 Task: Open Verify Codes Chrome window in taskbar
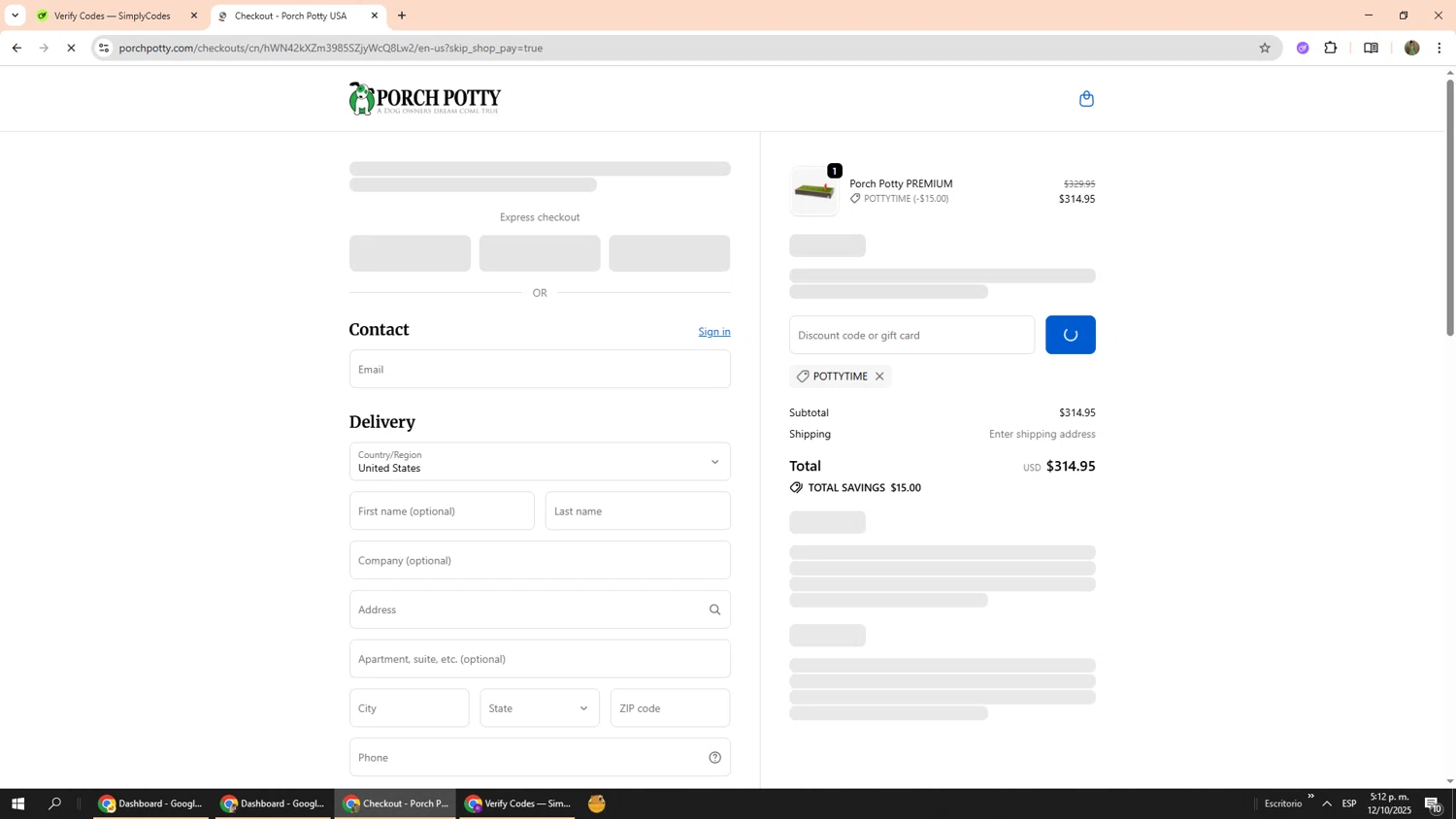click(x=516, y=803)
